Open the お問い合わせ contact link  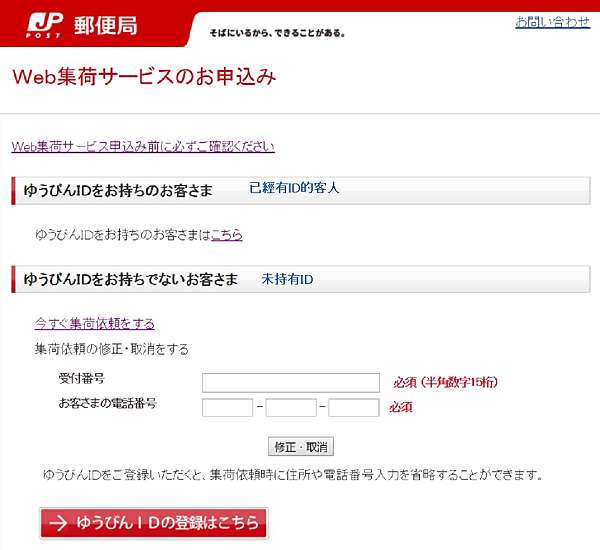tap(553, 22)
